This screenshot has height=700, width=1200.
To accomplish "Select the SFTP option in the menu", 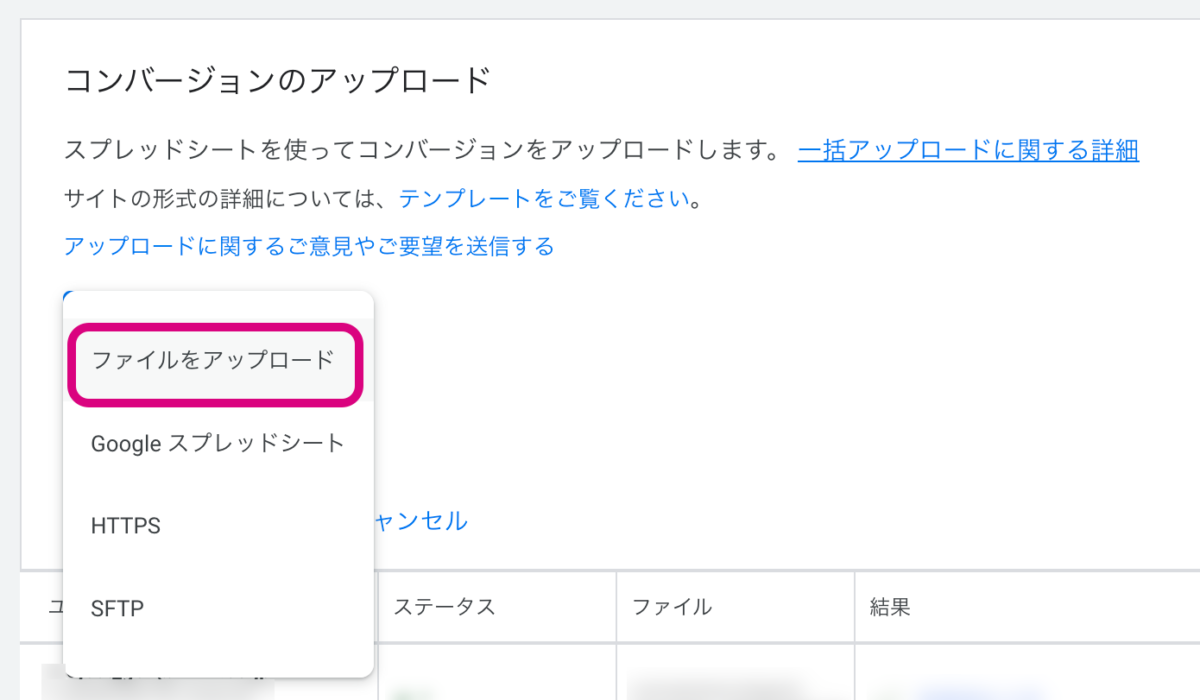I will [x=117, y=608].
